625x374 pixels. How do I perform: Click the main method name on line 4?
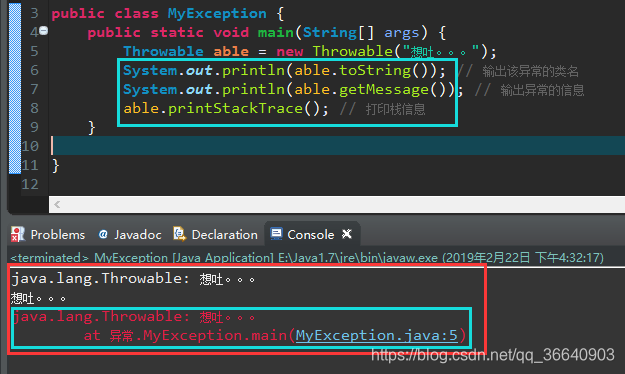pos(276,32)
